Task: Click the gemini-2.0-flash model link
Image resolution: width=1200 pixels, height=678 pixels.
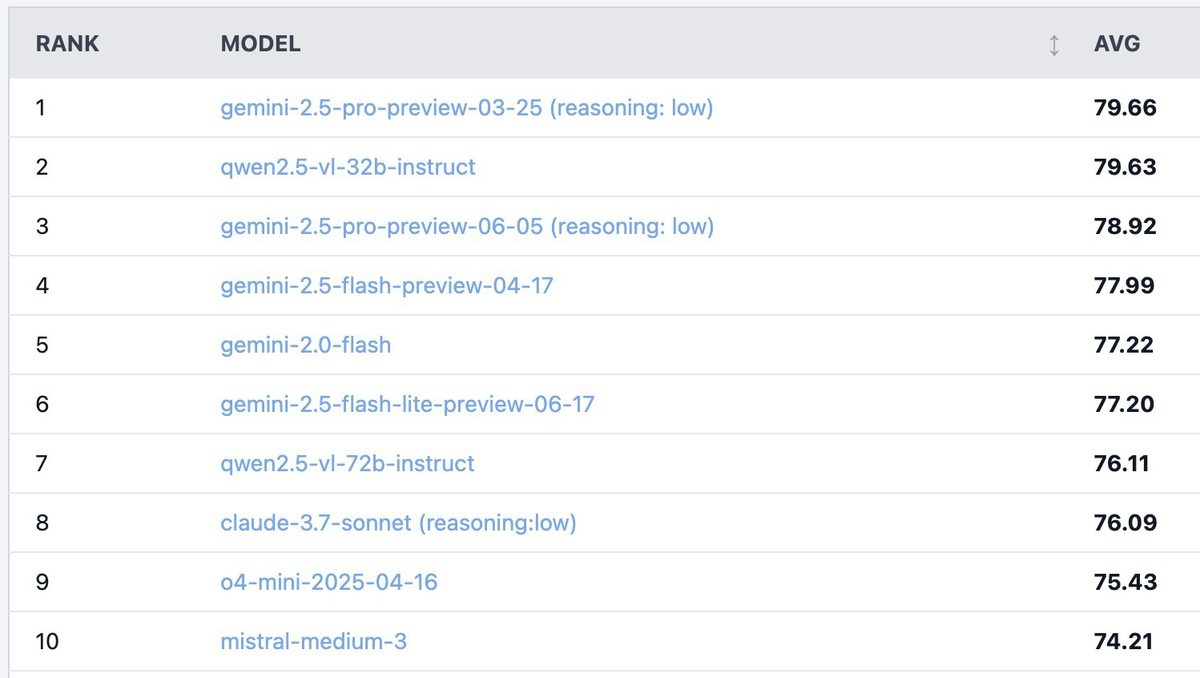Action: point(305,345)
